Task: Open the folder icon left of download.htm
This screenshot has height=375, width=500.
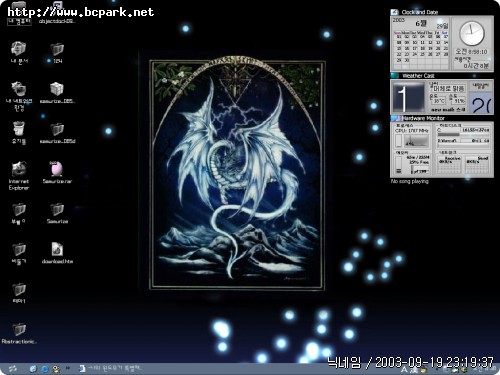Action: [19, 253]
